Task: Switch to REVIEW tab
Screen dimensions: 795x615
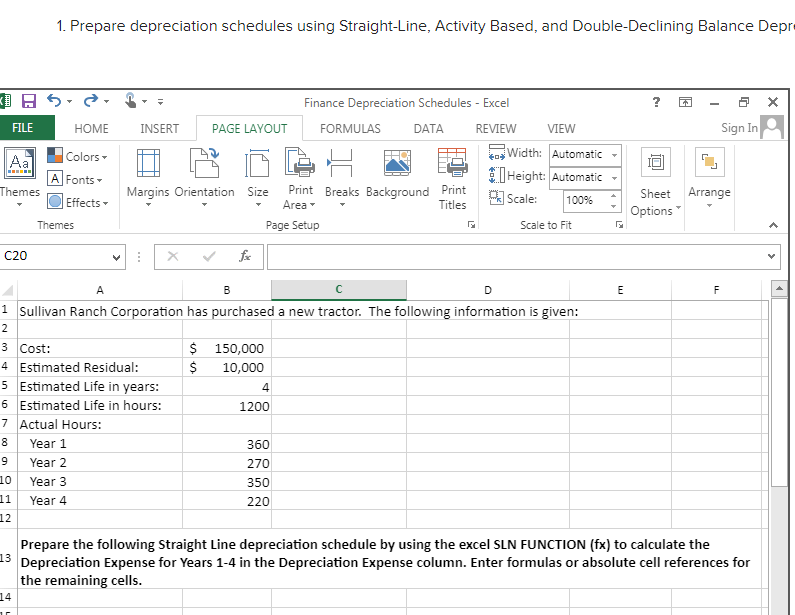Action: (x=495, y=129)
